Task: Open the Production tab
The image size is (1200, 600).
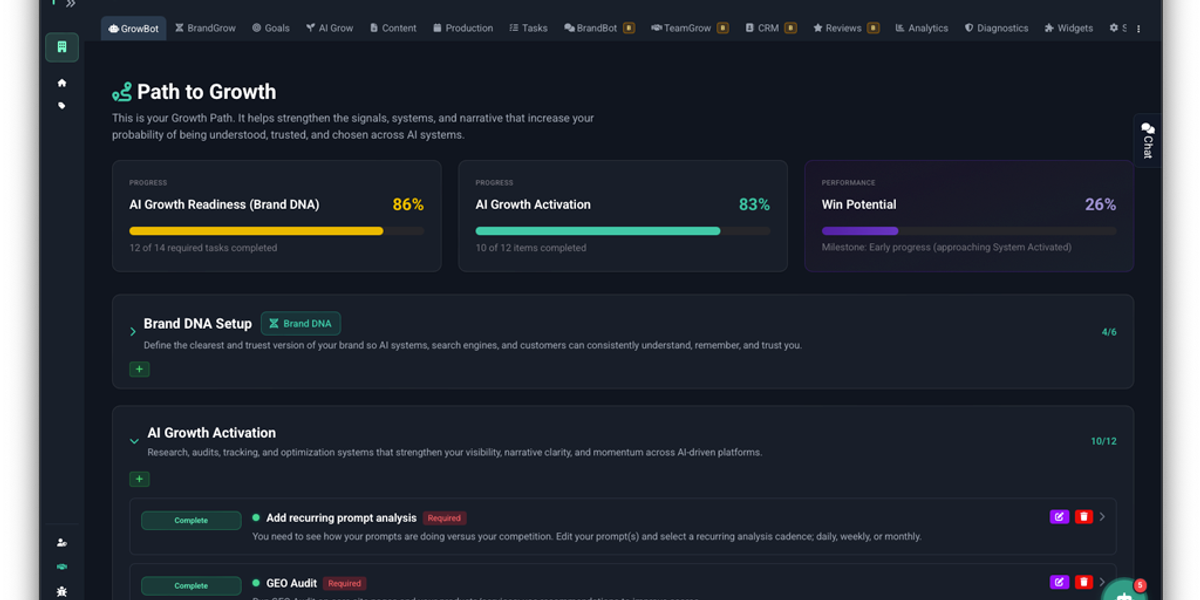Action: click(463, 28)
